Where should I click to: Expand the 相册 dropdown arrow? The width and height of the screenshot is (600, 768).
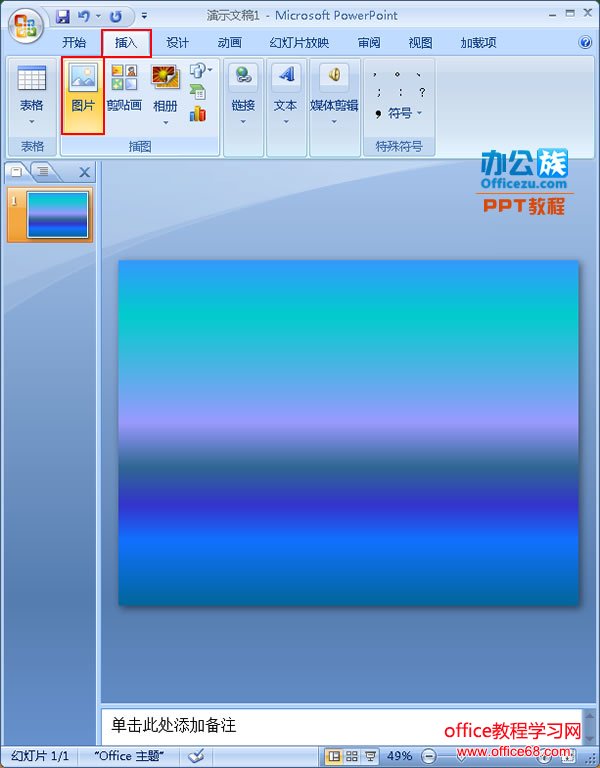point(166,122)
